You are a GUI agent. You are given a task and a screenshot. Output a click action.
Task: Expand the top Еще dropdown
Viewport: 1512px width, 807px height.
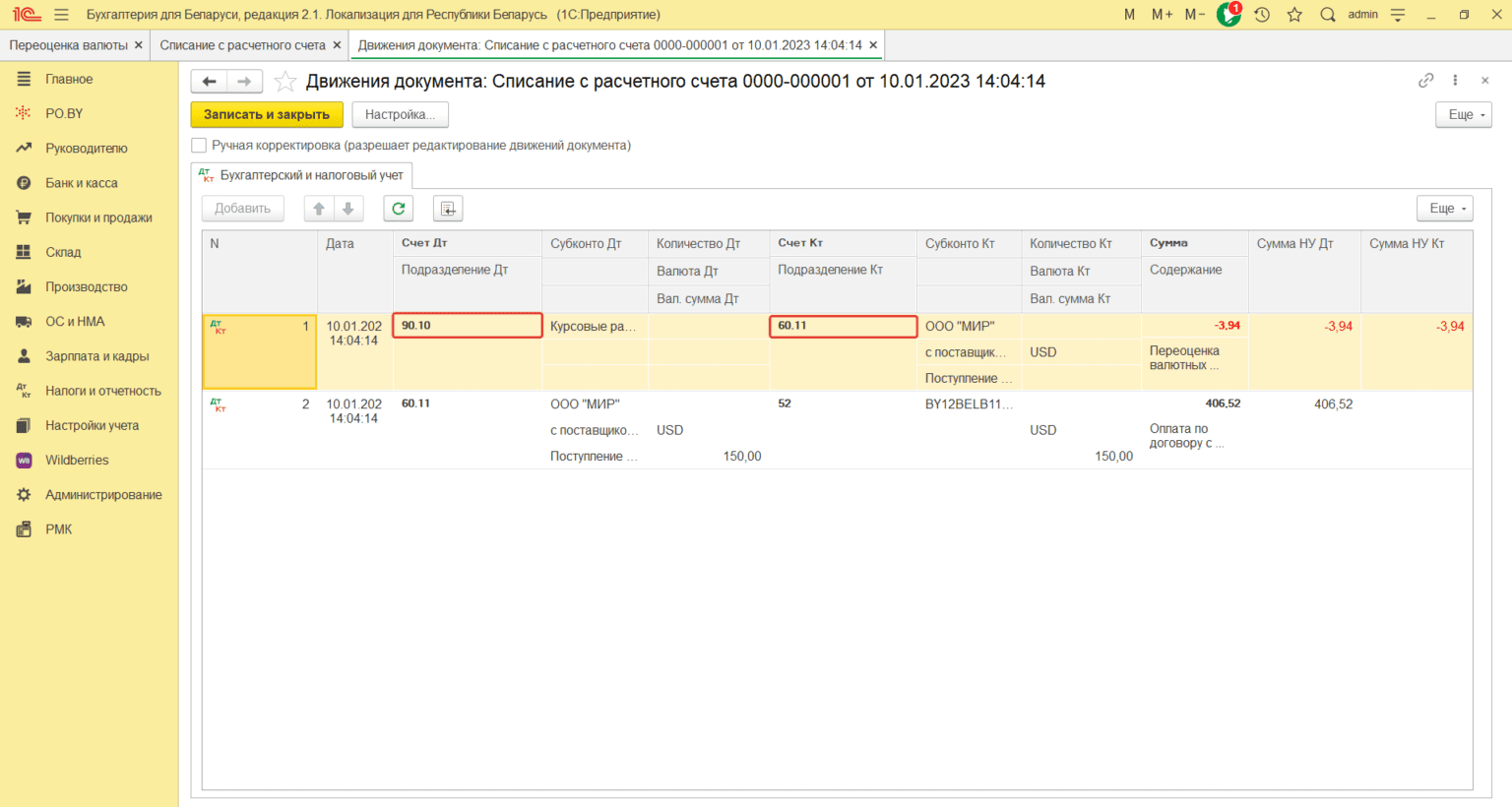coord(1464,115)
